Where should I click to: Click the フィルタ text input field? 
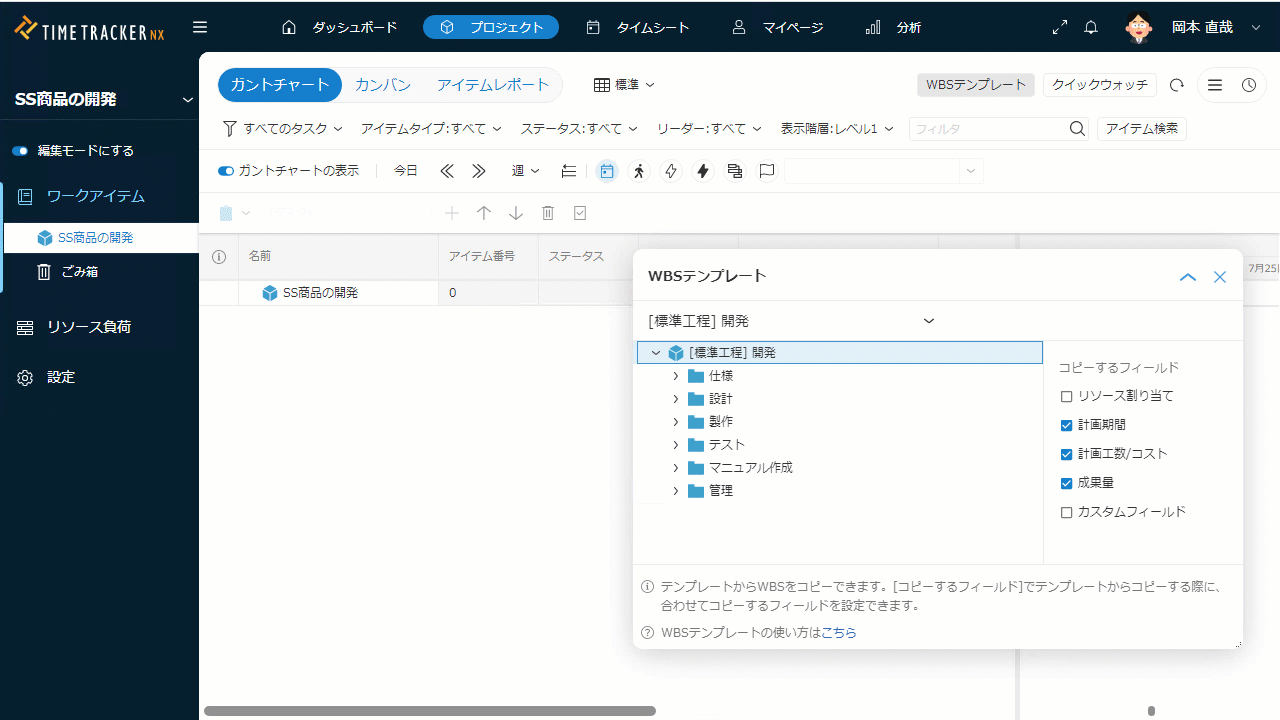point(987,129)
